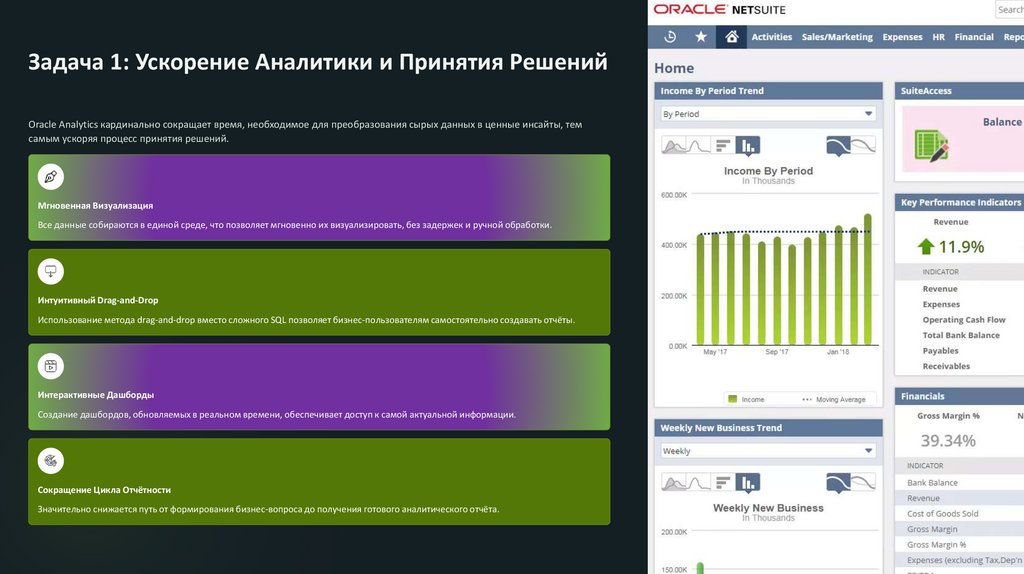The image size is (1024, 574).
Task: Open the Shortcuts star icon in NetSuite
Action: [701, 37]
